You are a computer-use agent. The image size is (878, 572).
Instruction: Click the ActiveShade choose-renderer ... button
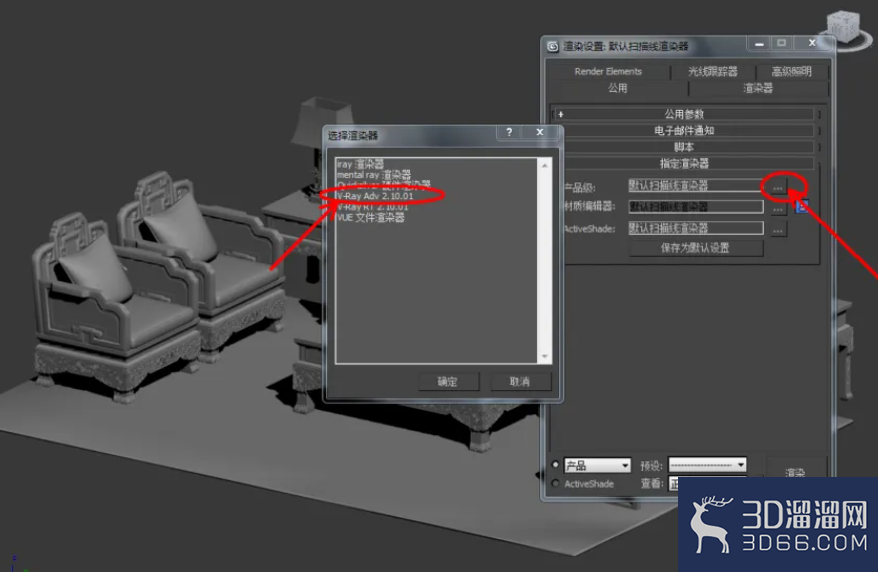pos(778,229)
